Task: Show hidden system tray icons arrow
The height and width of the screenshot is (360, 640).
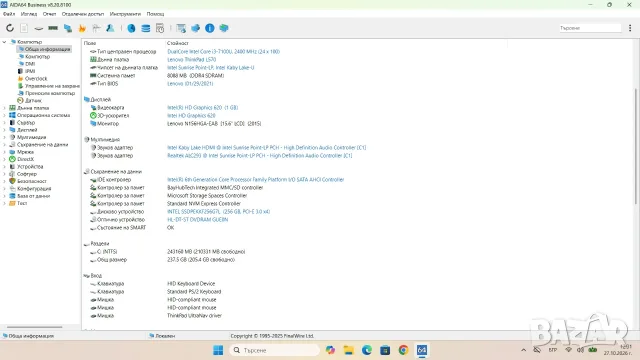Action: pyautogui.click(x=524, y=350)
